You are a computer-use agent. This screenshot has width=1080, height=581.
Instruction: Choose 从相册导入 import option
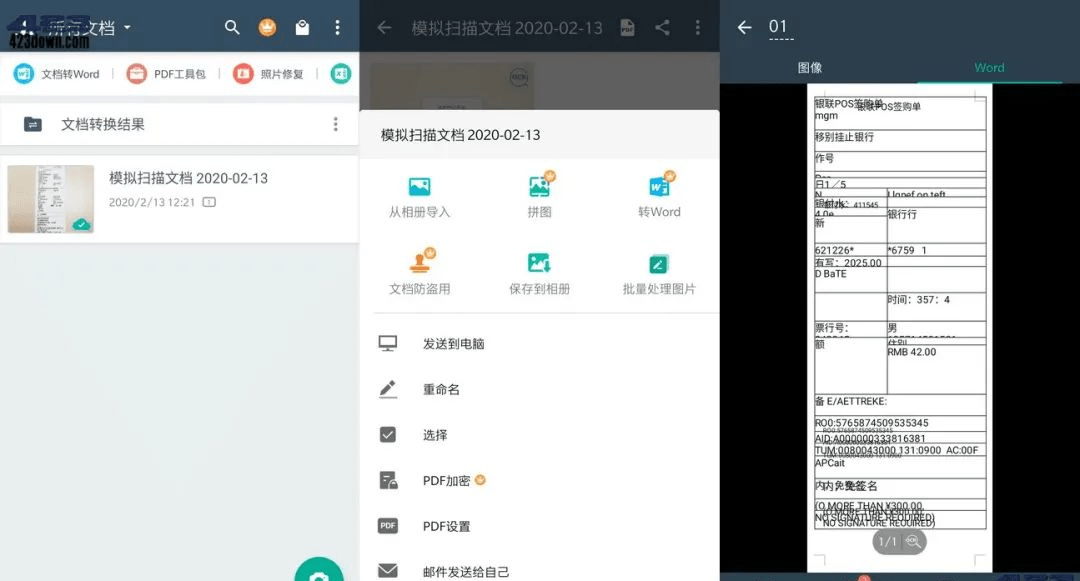point(419,198)
